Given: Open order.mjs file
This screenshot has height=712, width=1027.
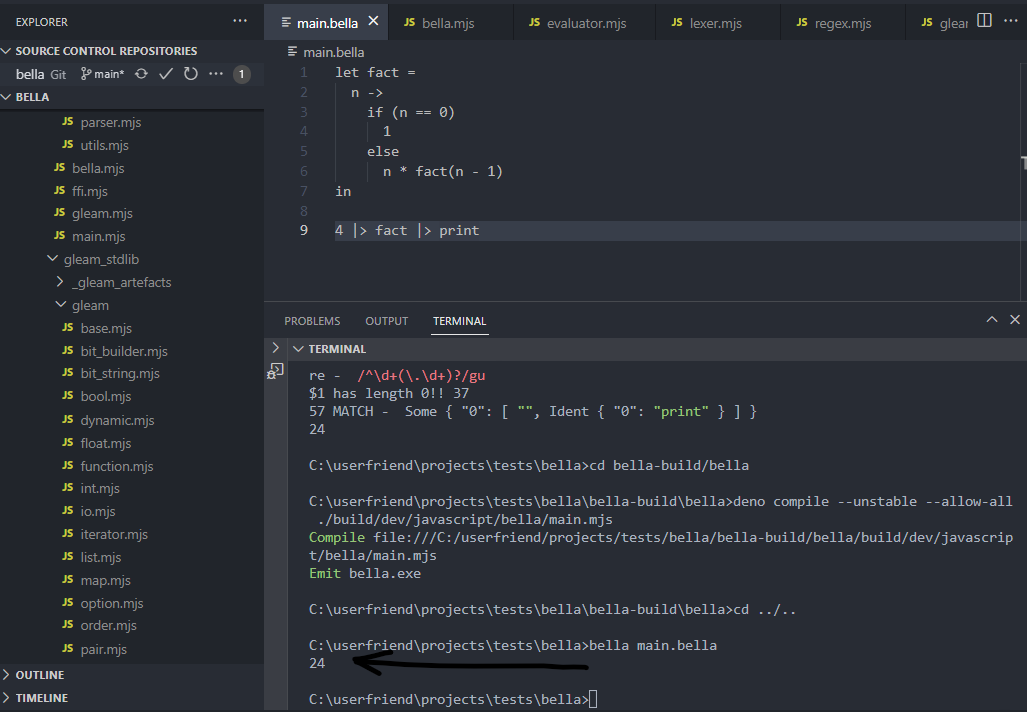Looking at the screenshot, I should pos(108,626).
